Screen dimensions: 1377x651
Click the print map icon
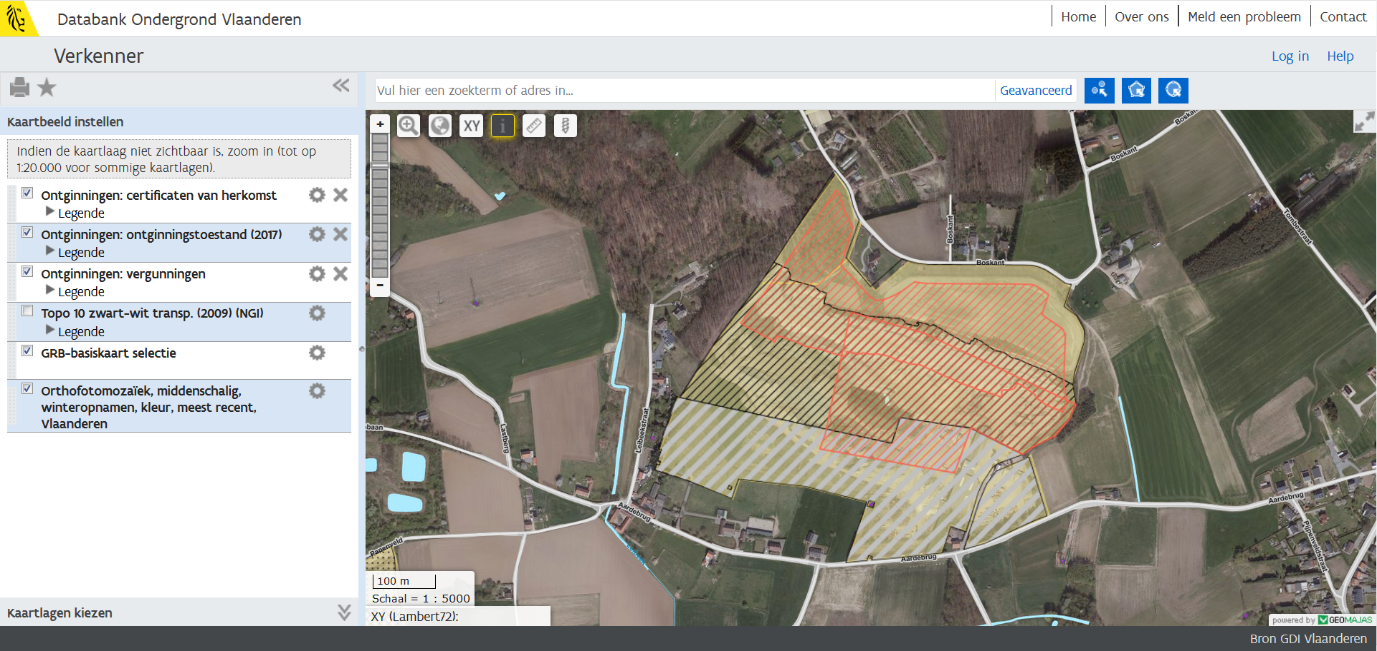click(19, 88)
